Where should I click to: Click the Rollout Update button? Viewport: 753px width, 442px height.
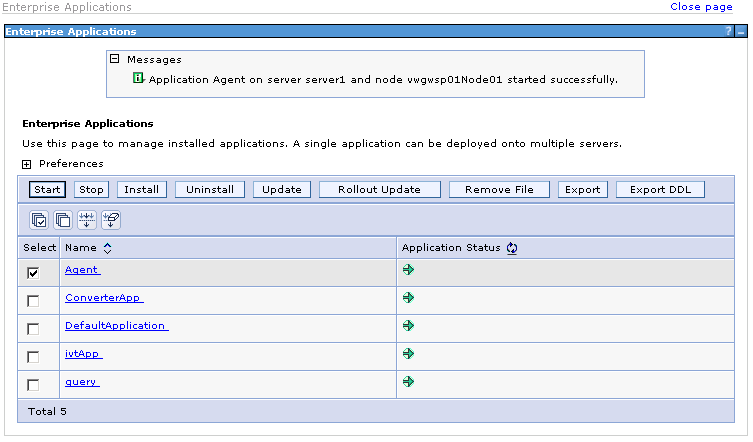coord(379,189)
